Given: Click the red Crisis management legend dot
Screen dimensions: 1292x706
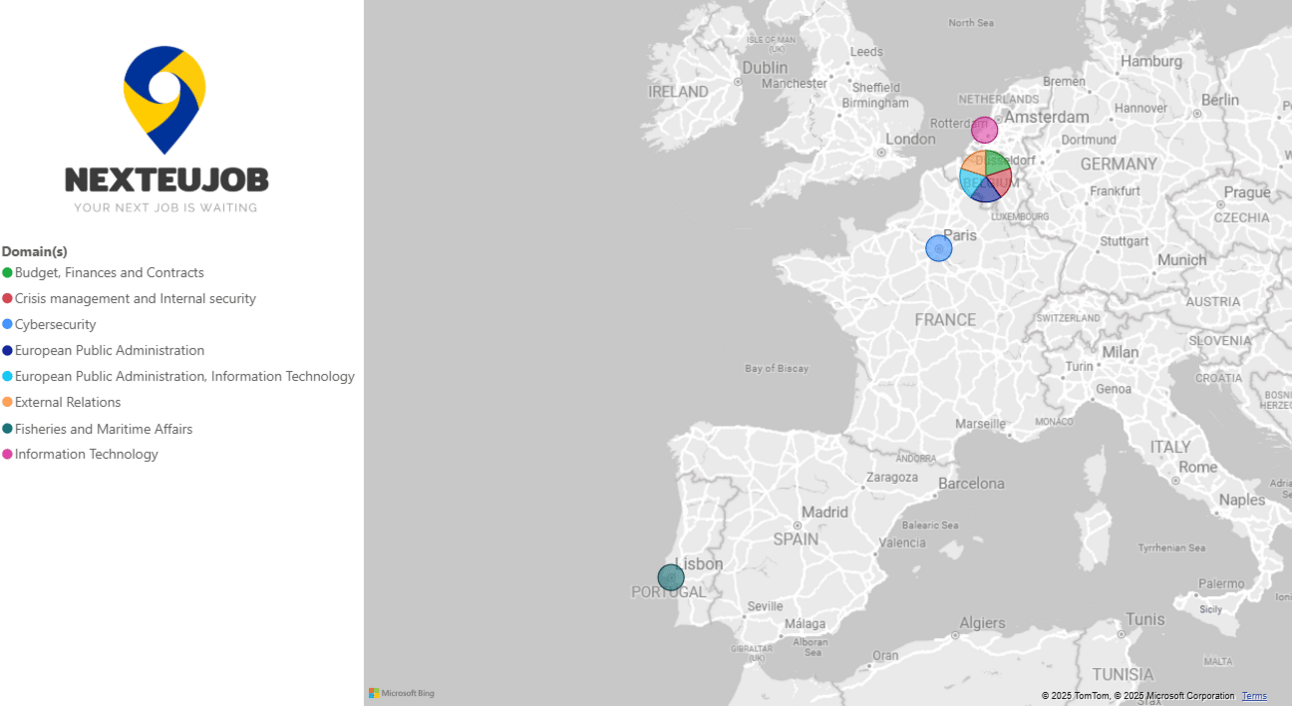Looking at the screenshot, I should click(x=7, y=298).
